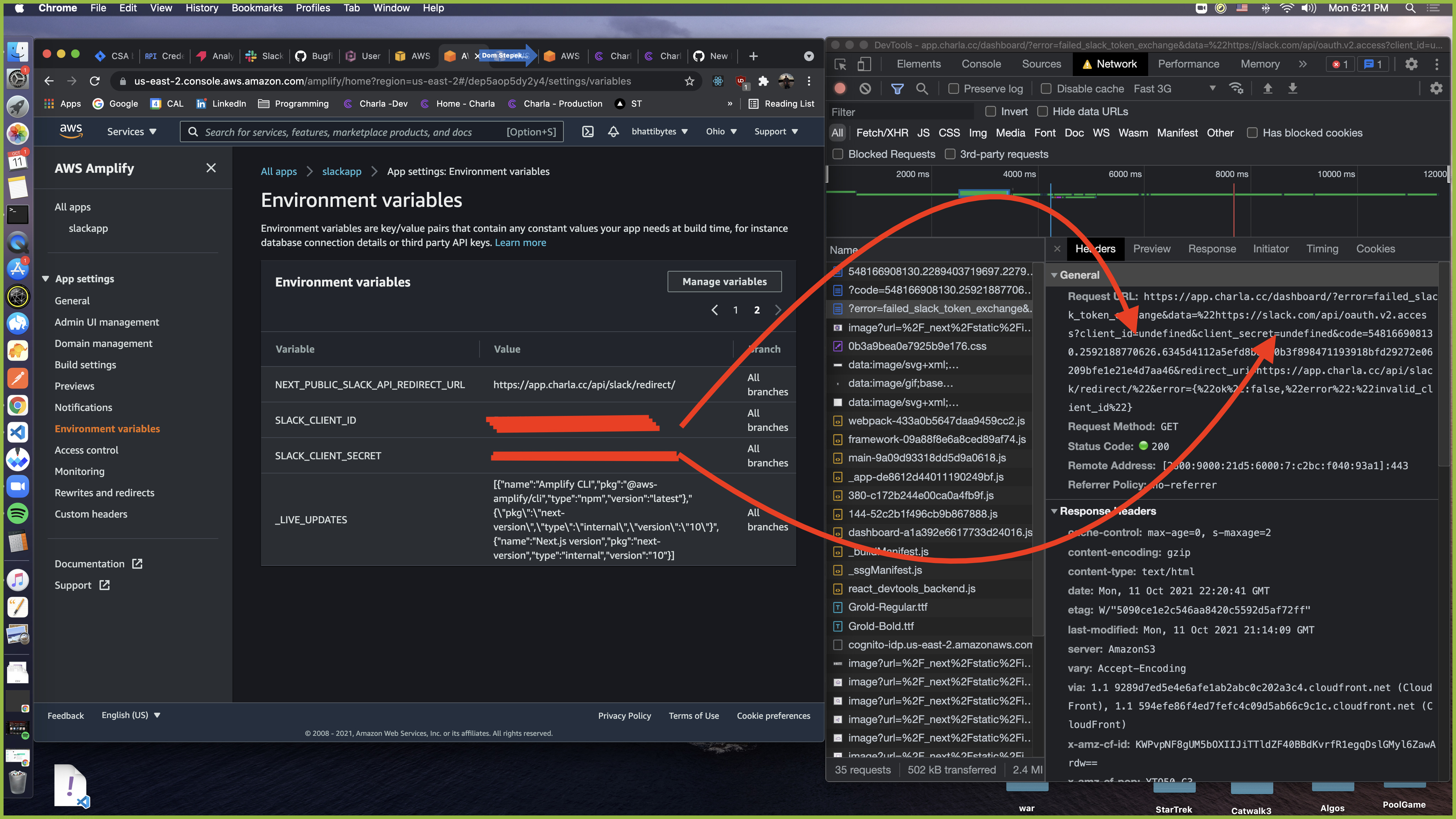Collapse the General headers section
This screenshot has width=1456, height=819.
point(1054,275)
